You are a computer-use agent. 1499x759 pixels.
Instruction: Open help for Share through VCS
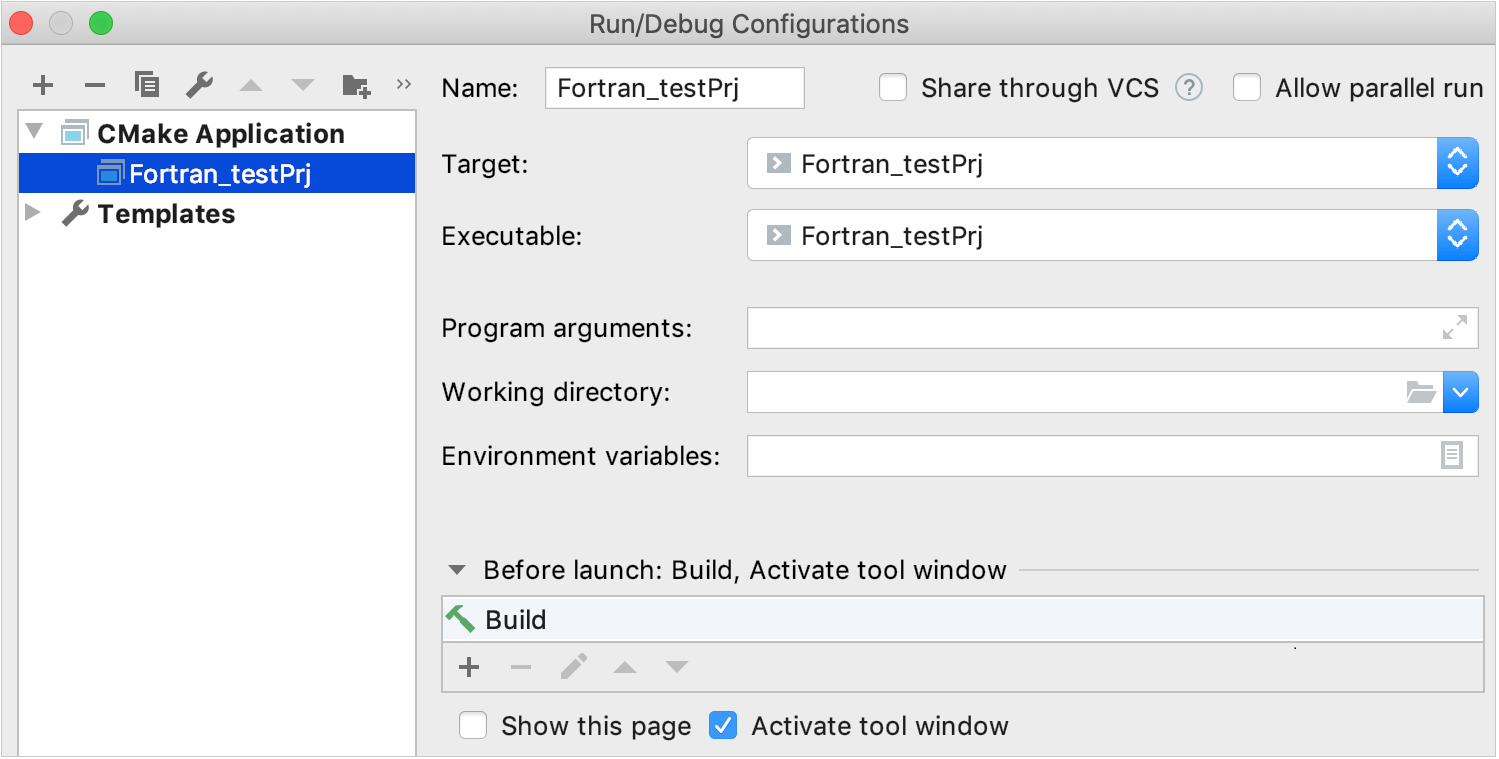click(x=1189, y=87)
